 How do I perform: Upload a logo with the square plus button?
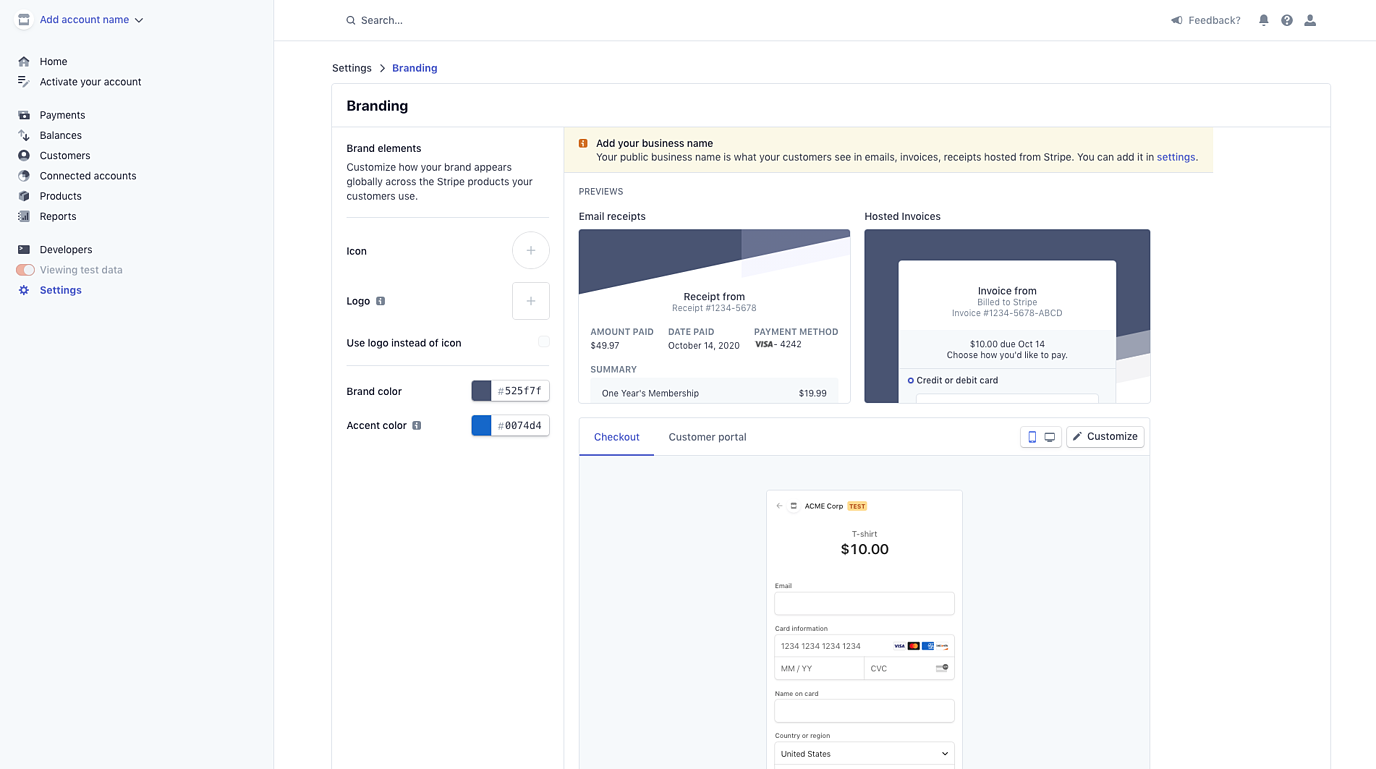(x=531, y=301)
